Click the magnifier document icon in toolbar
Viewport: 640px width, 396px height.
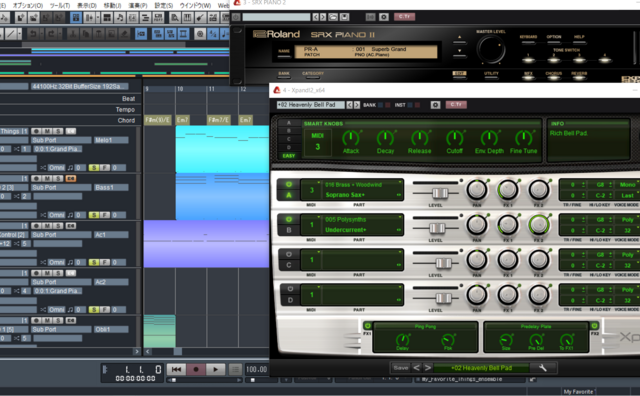click(x=175, y=18)
